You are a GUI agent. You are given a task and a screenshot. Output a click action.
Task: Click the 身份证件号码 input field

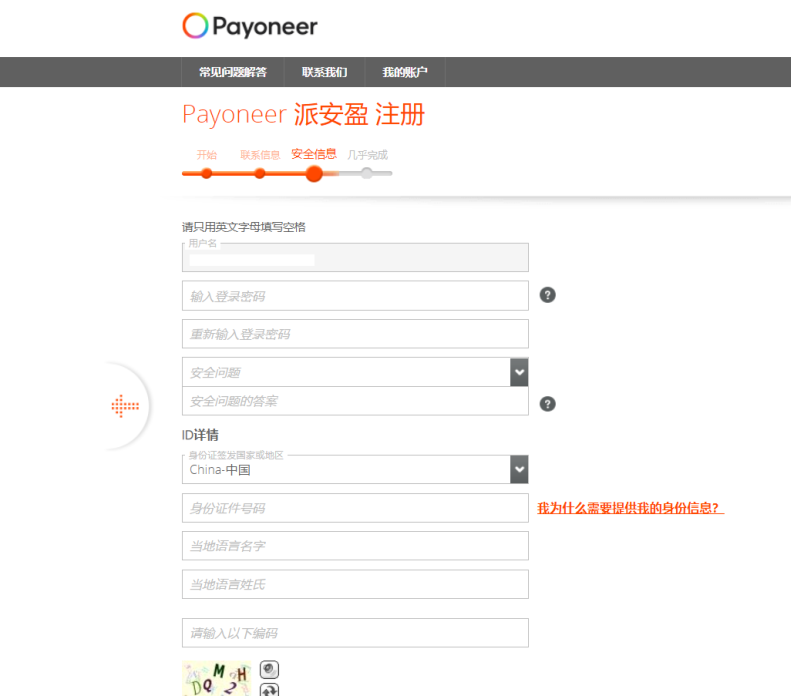coord(354,508)
